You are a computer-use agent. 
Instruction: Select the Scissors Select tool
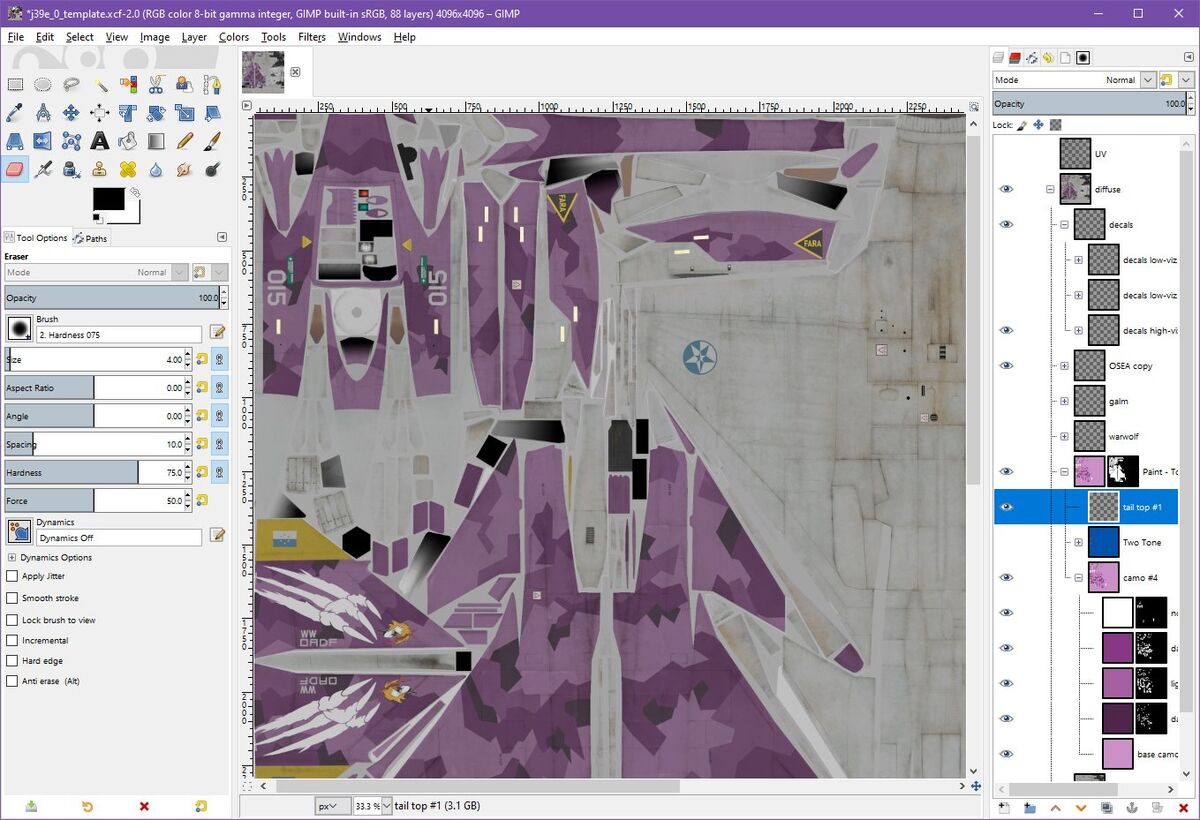(156, 85)
